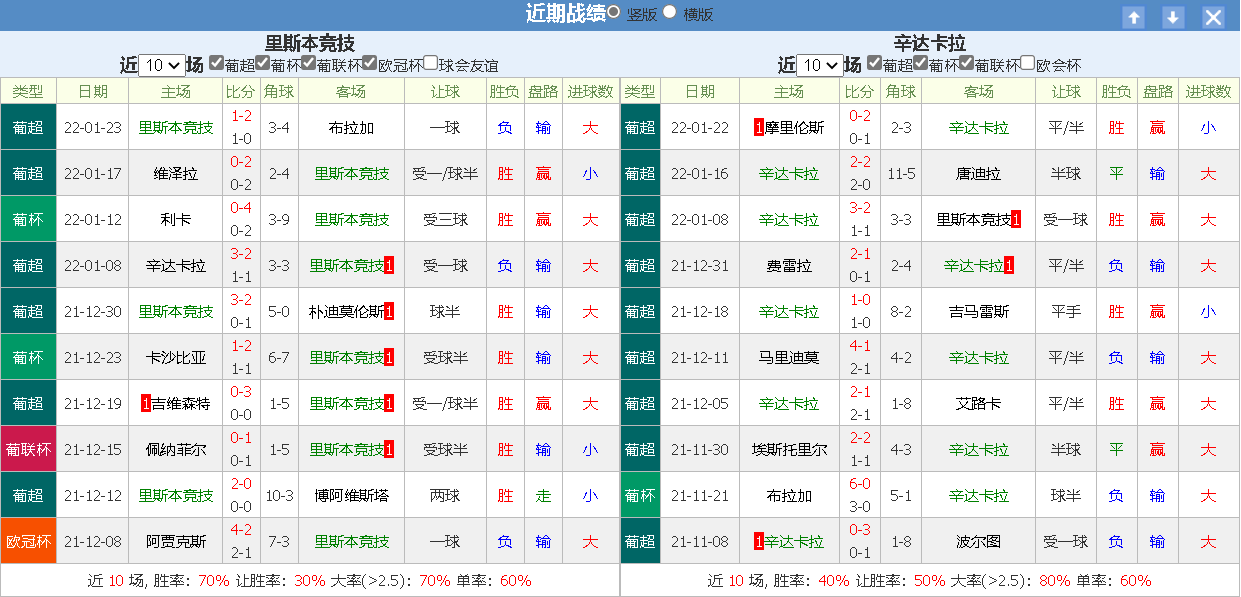Click corner count 6-7
The width and height of the screenshot is (1241, 597).
279,358
